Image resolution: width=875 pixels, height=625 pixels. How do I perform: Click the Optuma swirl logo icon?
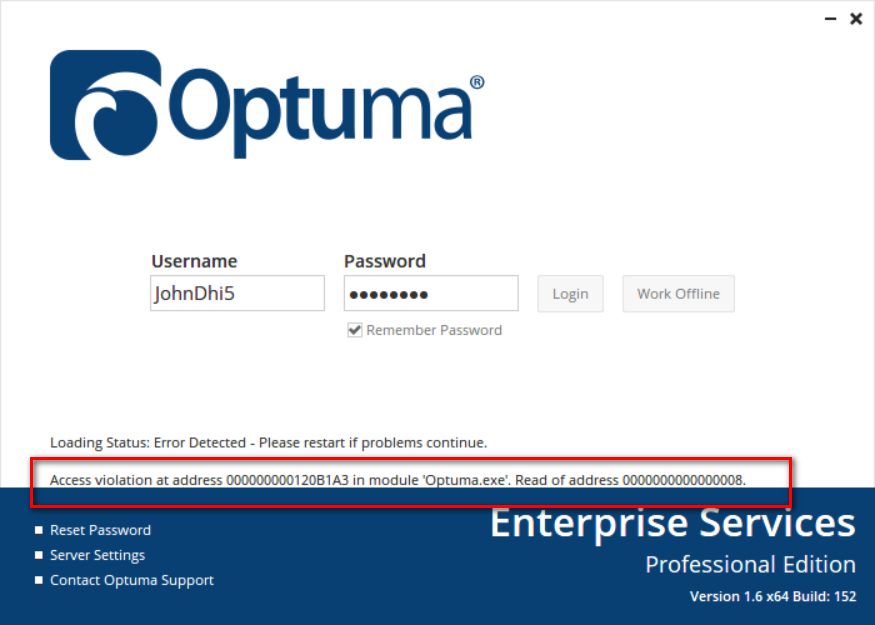[104, 105]
